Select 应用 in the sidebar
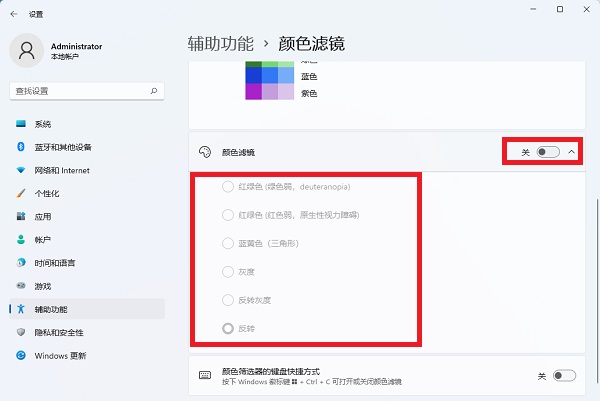The width and height of the screenshot is (600, 401). coord(43,216)
